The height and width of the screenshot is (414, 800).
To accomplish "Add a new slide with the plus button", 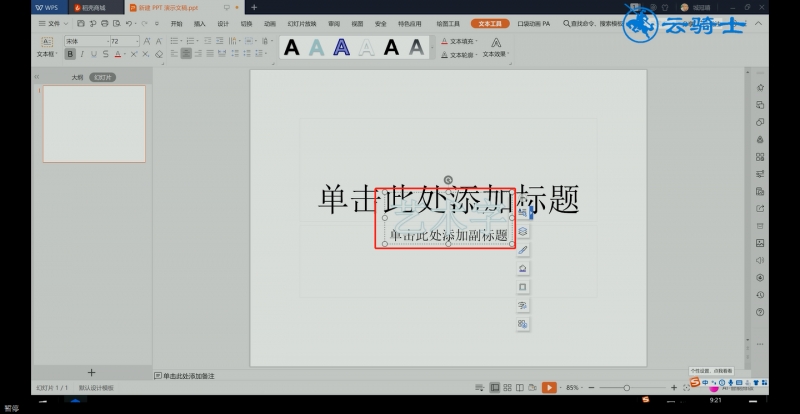I will tap(91, 373).
